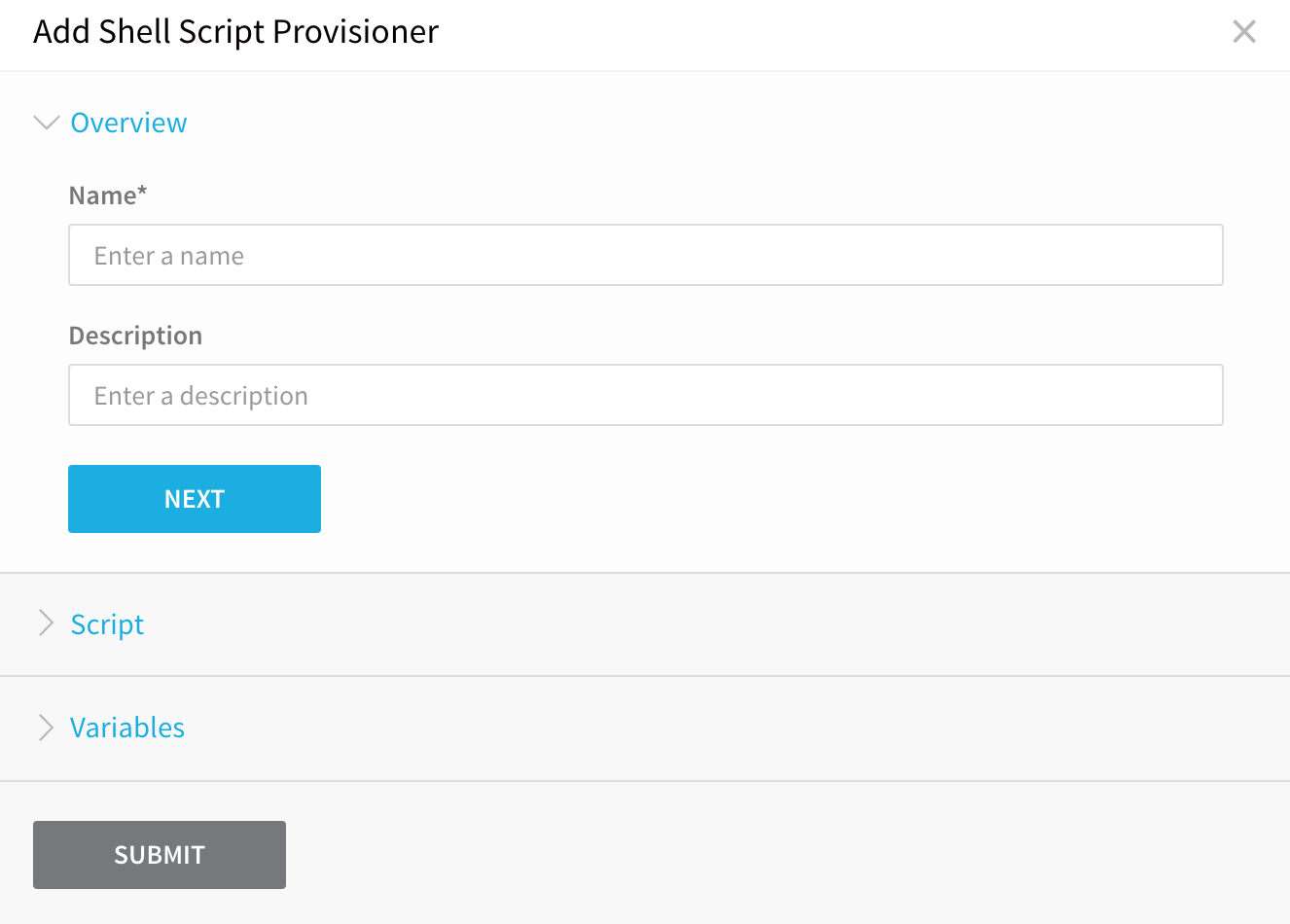Click the Enter a description placeholder text
This screenshot has width=1290, height=924.
point(201,396)
